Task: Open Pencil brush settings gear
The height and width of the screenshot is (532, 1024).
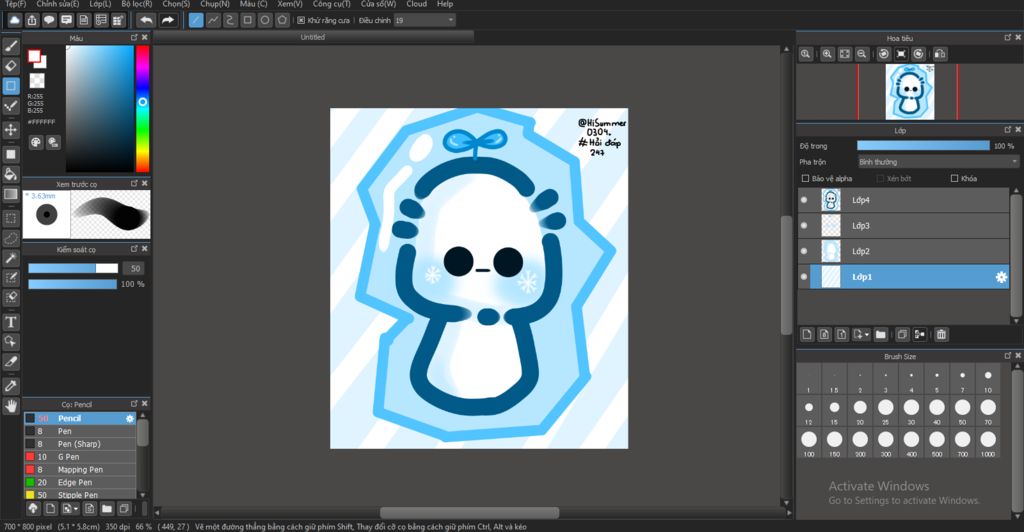Action: click(x=129, y=418)
